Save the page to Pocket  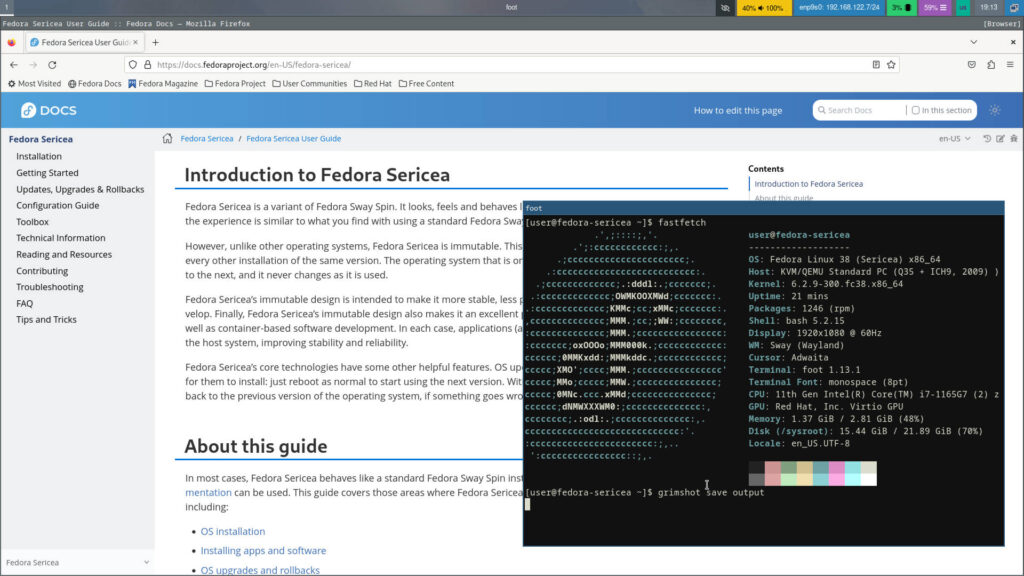coord(971,62)
